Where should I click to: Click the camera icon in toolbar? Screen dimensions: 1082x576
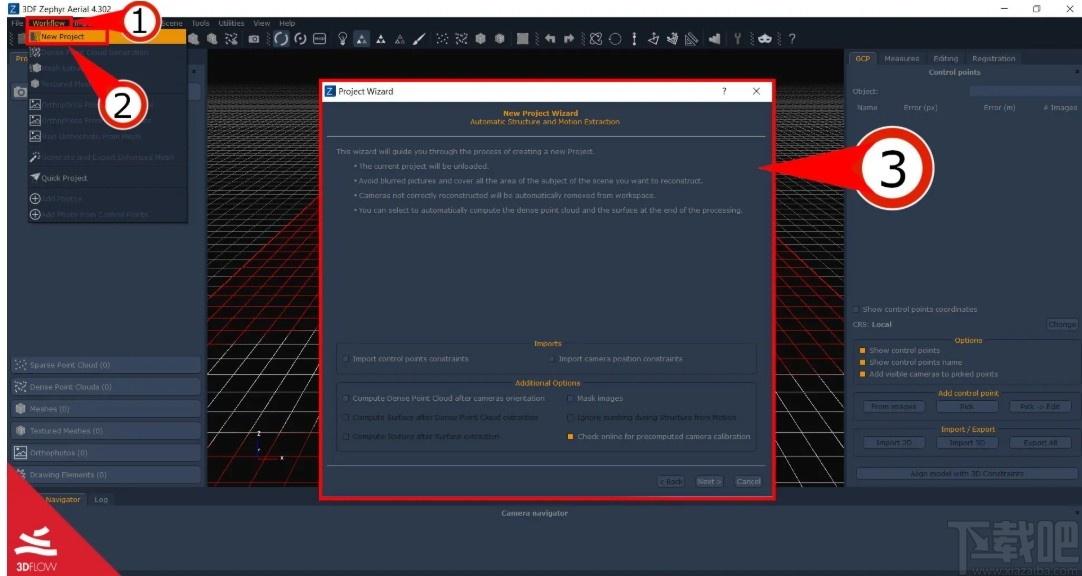[x=254, y=39]
